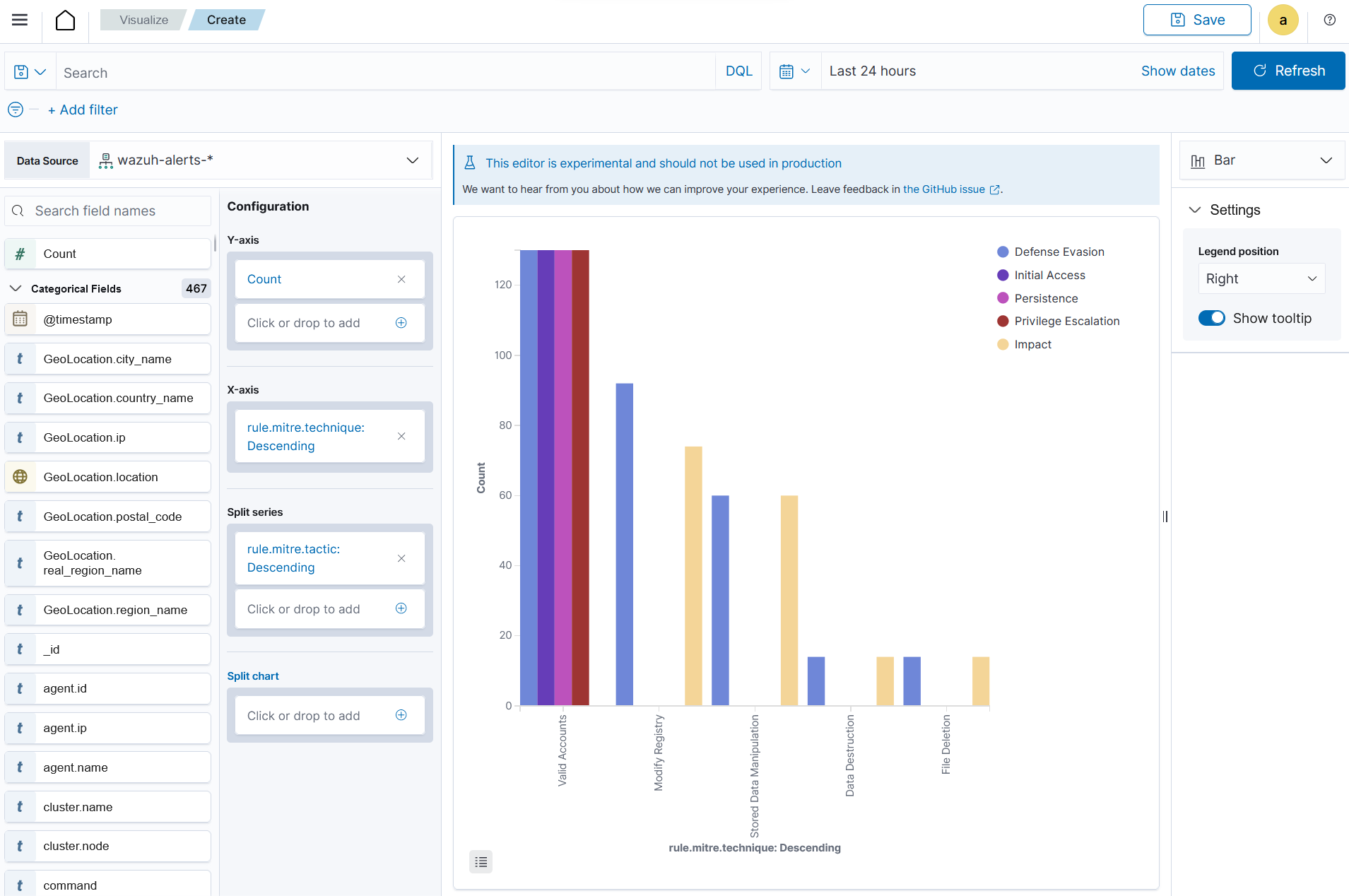Screen dimensions: 1349x896
Task: Select the Create breadcrumb
Action: tap(226, 20)
